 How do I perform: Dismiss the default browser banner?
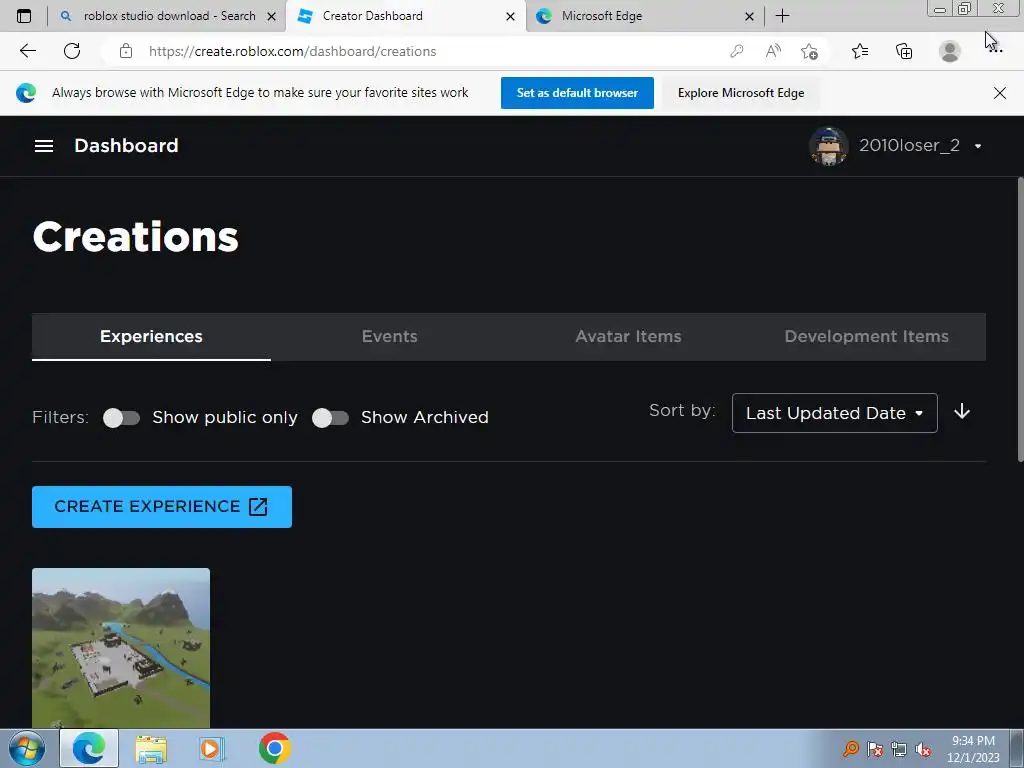point(1000,93)
